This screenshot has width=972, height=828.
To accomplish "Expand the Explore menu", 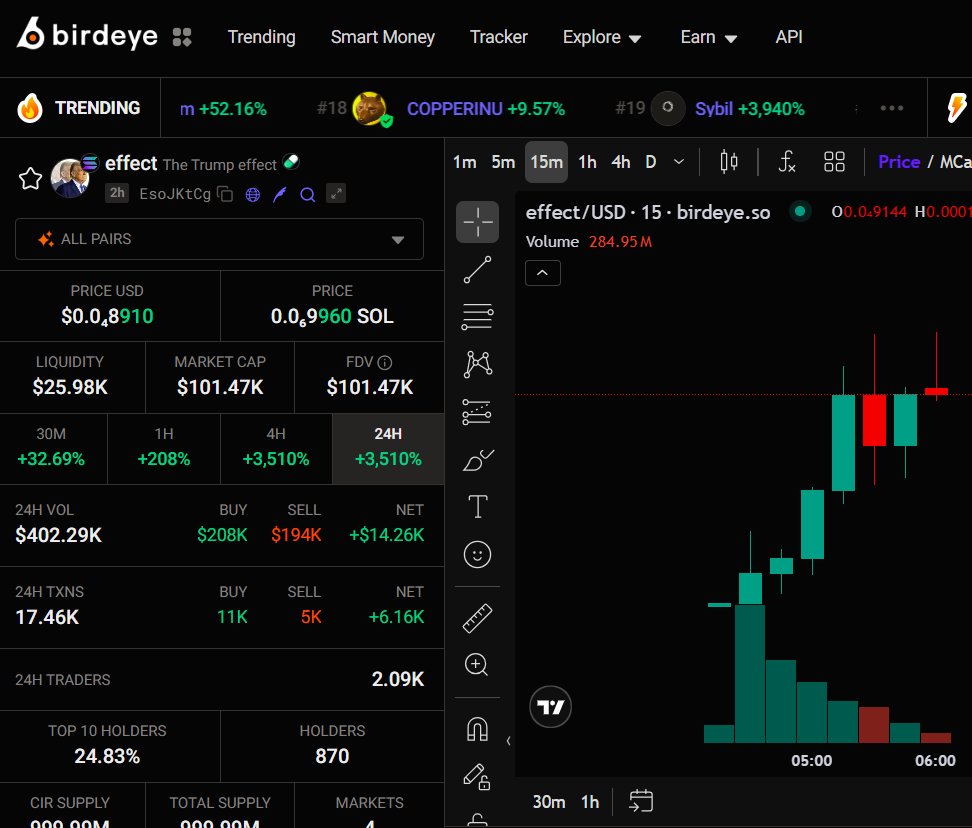I will click(601, 37).
